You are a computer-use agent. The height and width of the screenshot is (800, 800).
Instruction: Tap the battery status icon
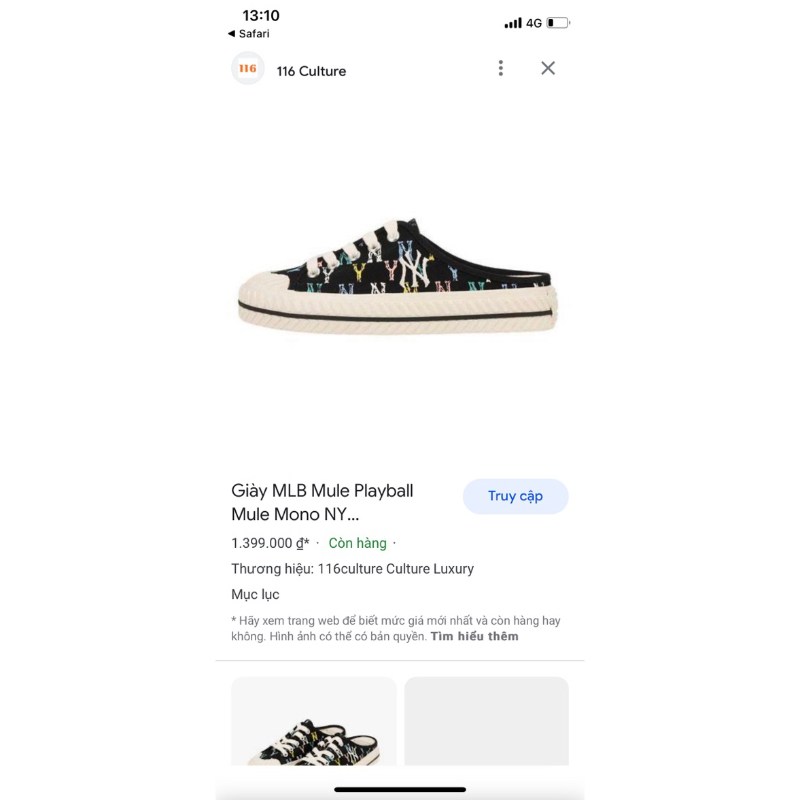558,23
